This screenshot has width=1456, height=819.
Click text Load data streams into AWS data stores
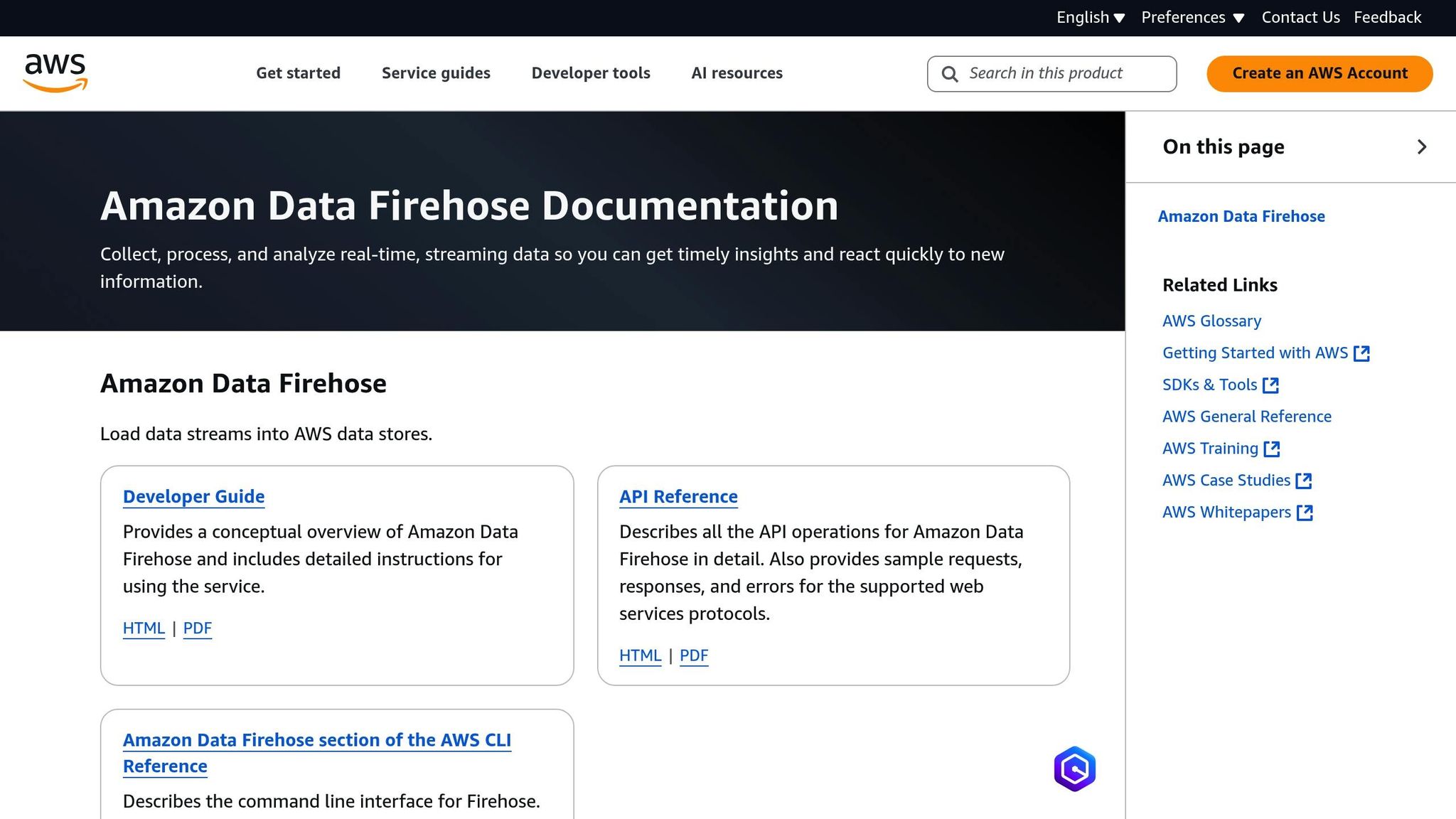pyautogui.click(x=266, y=434)
